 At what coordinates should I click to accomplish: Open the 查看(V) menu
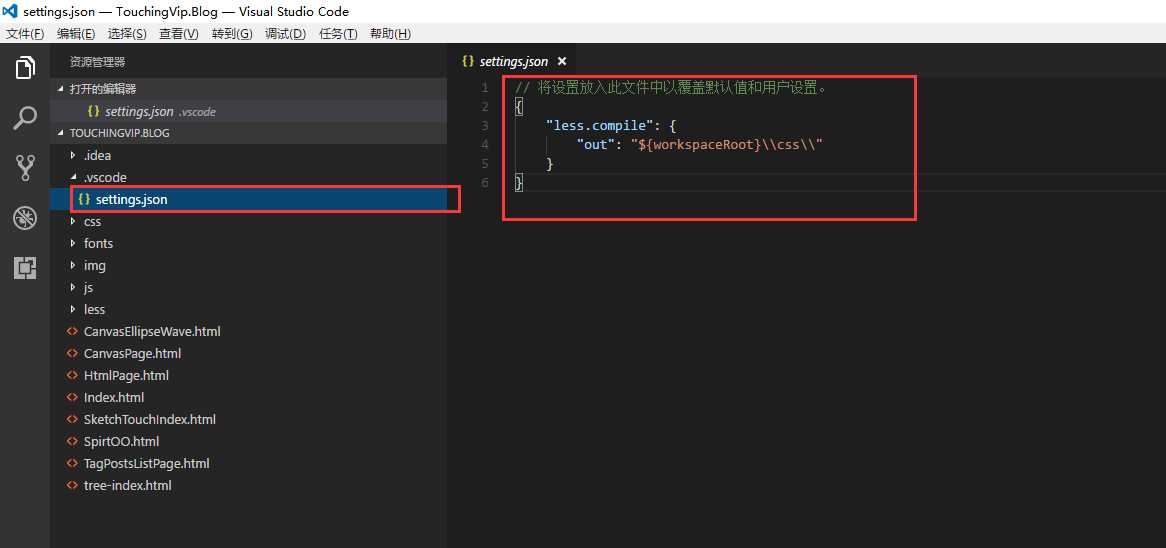[x=179, y=33]
